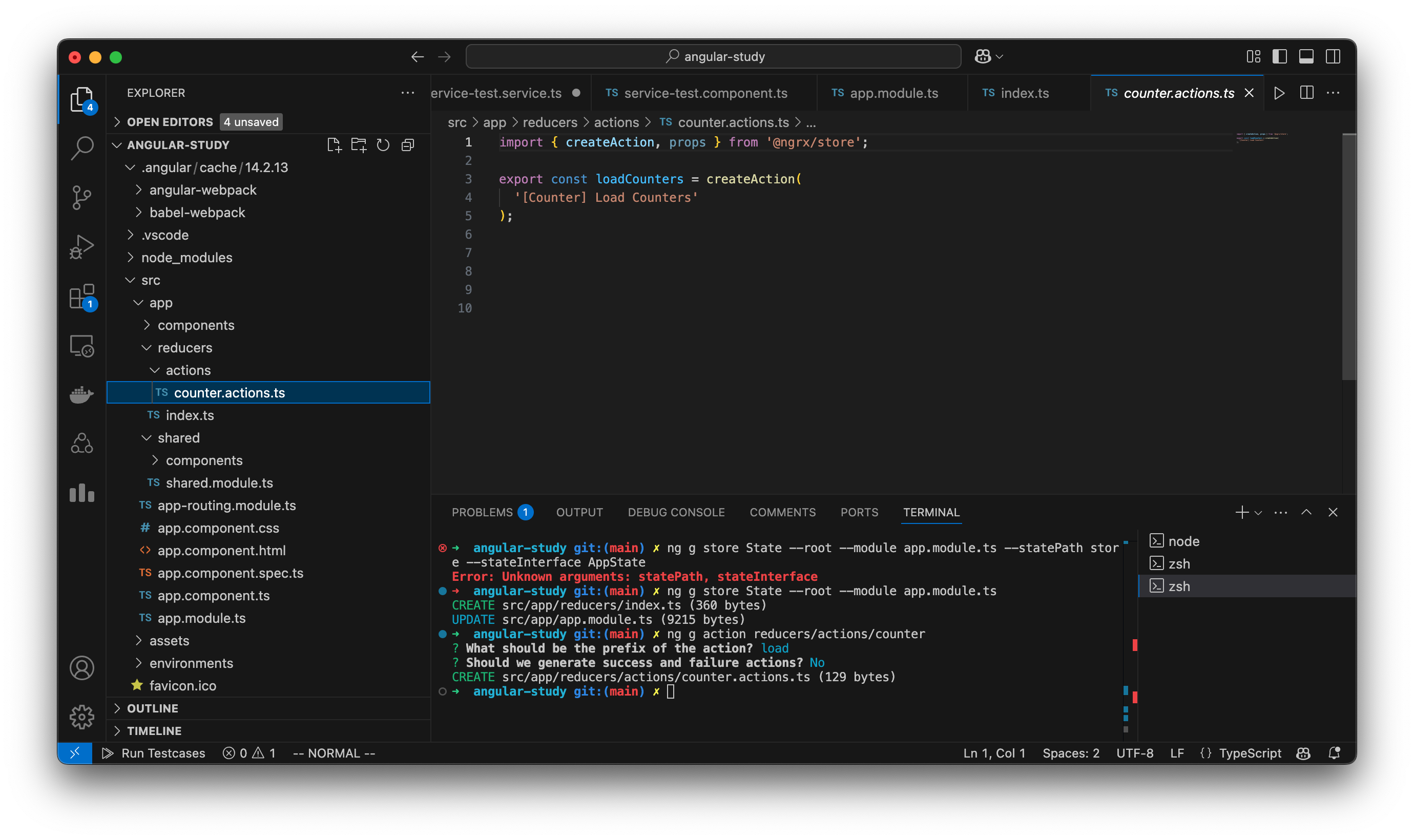
Task: Open the Run and Debug view
Action: coord(82,246)
